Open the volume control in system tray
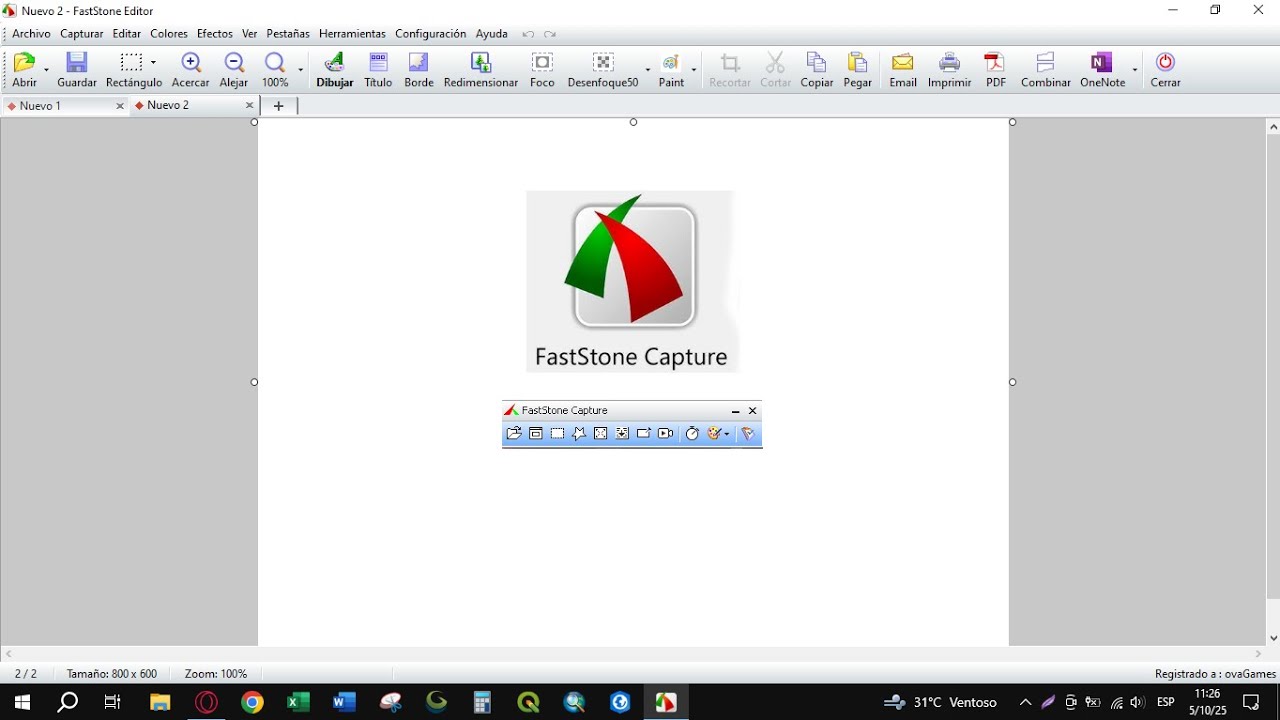 (x=1137, y=702)
